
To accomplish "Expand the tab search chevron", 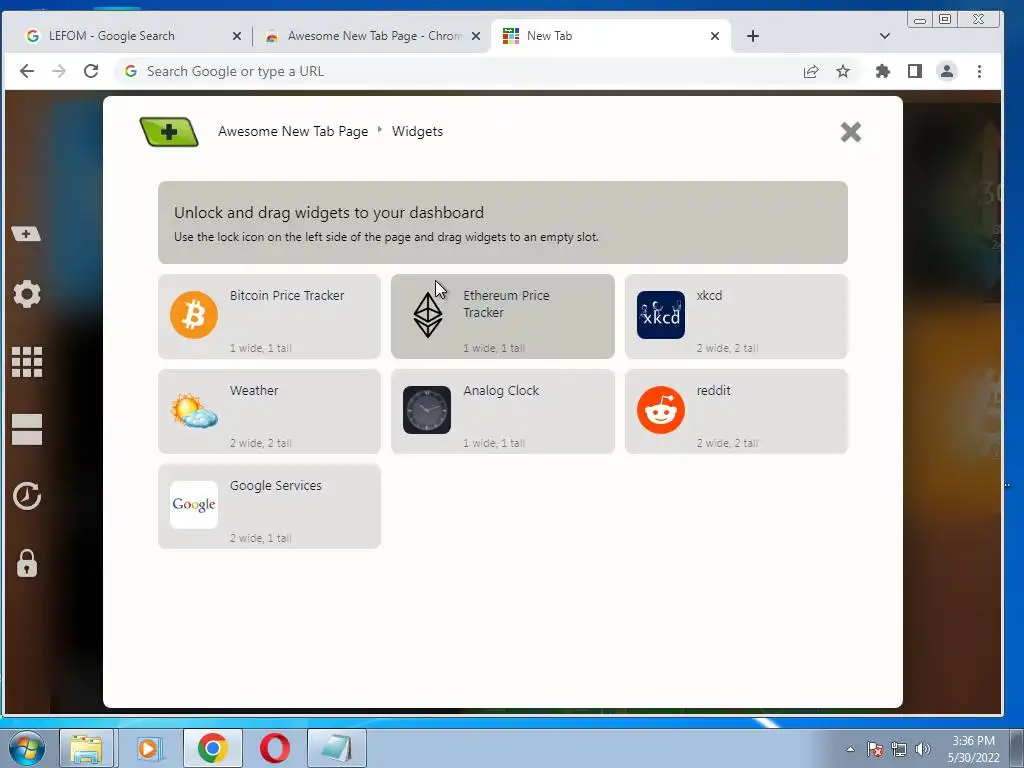I will [885, 36].
